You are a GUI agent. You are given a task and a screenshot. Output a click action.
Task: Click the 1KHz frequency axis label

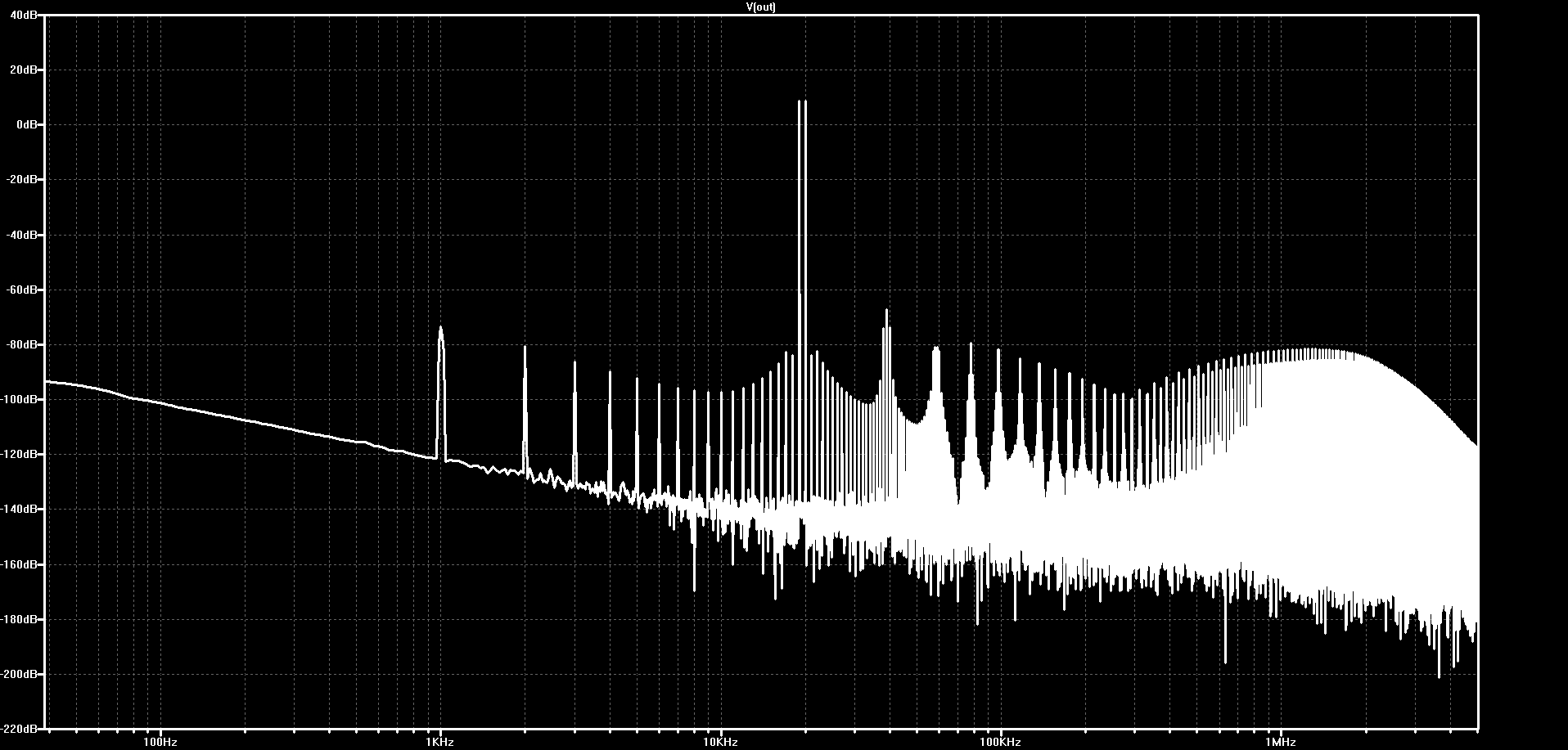440,743
